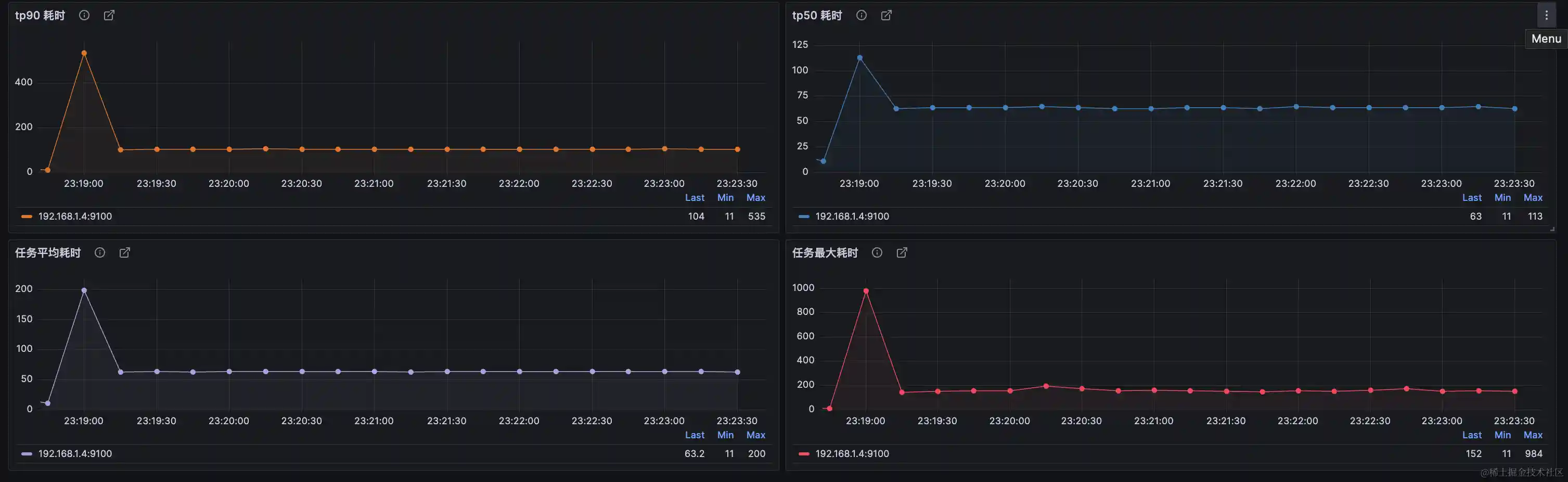1568x482 pixels.
Task: Click the peak data point in 任务最大耗时 chart
Action: pyautogui.click(x=866, y=291)
